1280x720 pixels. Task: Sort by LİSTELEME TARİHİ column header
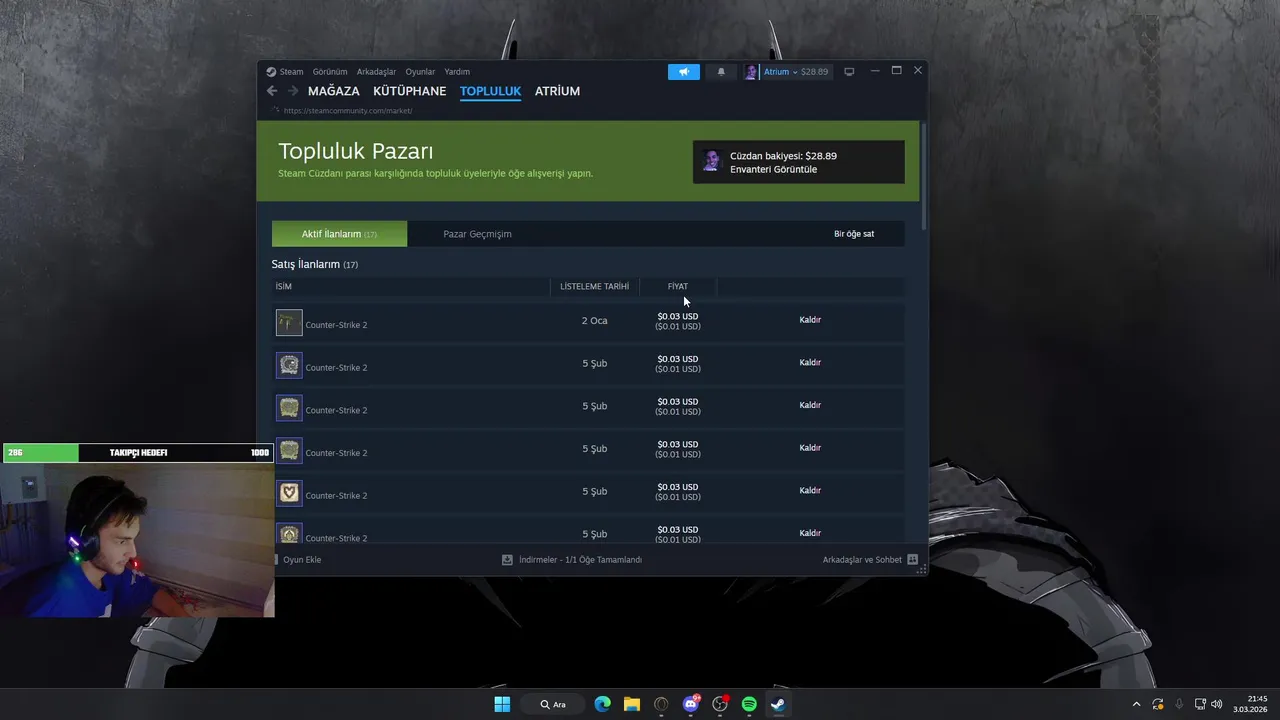[x=594, y=287]
